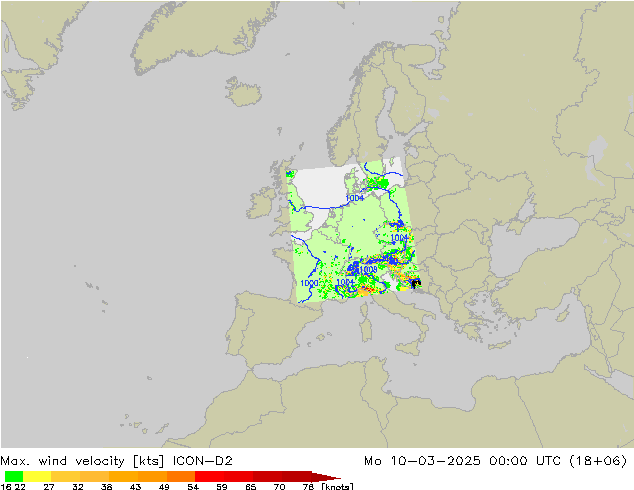The image size is (634, 490).
Task: Click the legend value 78 label
Action: [x=307, y=486]
